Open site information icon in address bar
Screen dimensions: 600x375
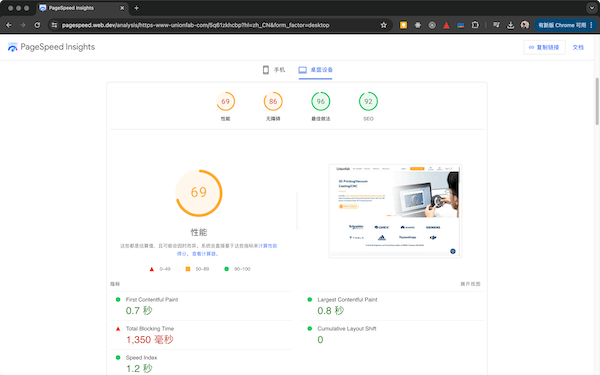coord(54,25)
